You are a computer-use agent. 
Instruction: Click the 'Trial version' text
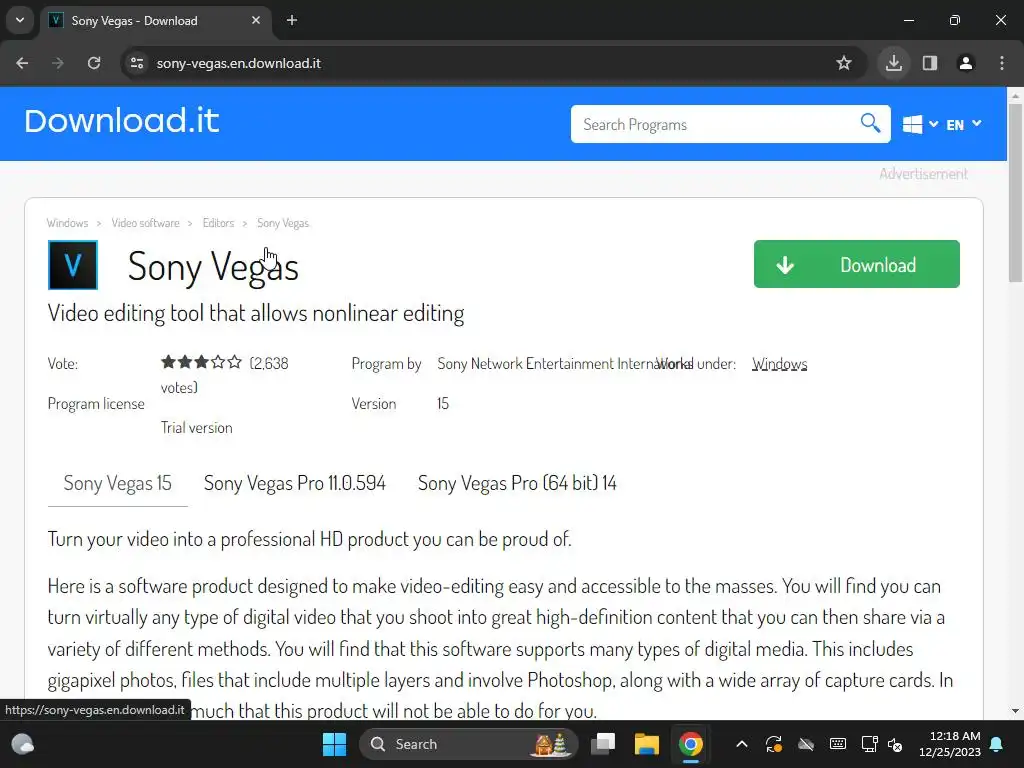coord(197,428)
